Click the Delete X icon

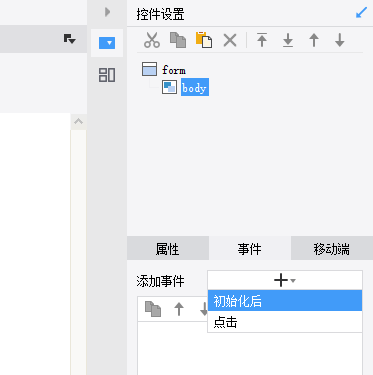point(230,41)
